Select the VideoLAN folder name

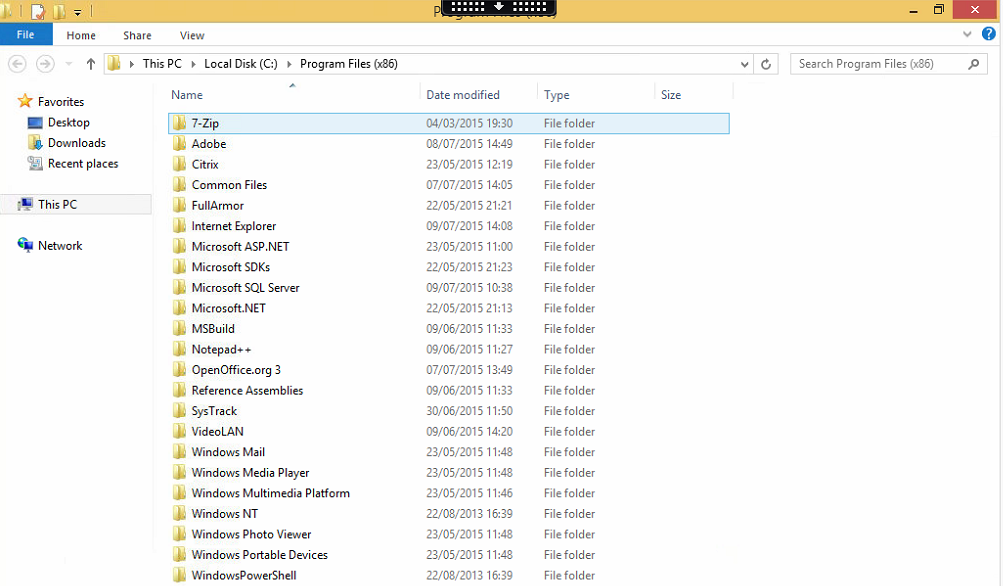(217, 431)
